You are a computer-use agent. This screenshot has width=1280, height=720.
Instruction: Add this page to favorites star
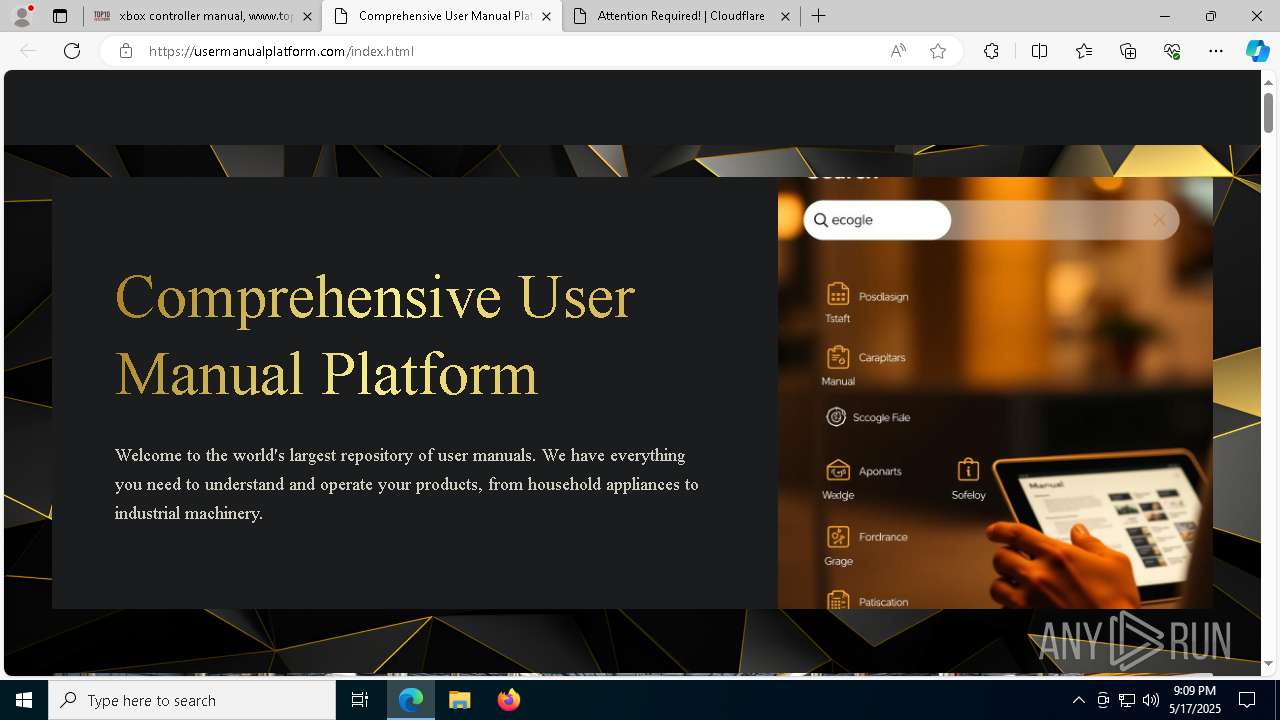click(938, 51)
